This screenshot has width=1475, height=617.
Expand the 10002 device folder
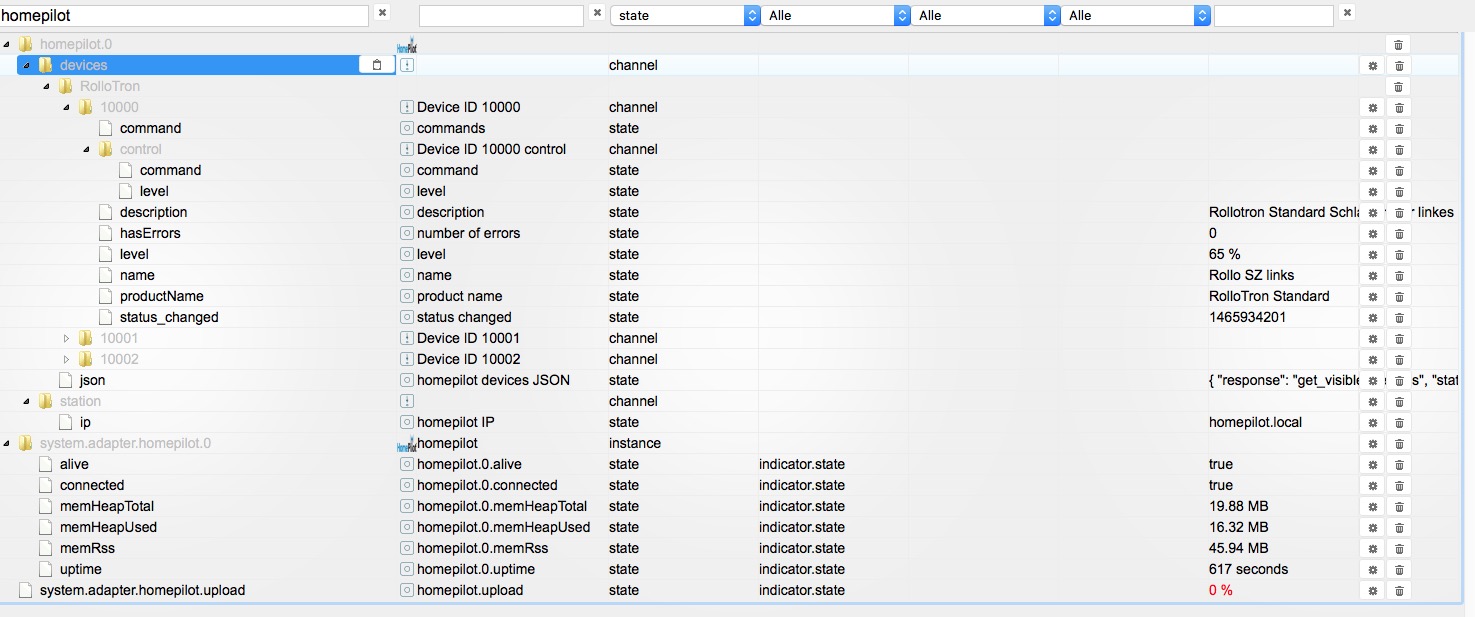[67, 359]
